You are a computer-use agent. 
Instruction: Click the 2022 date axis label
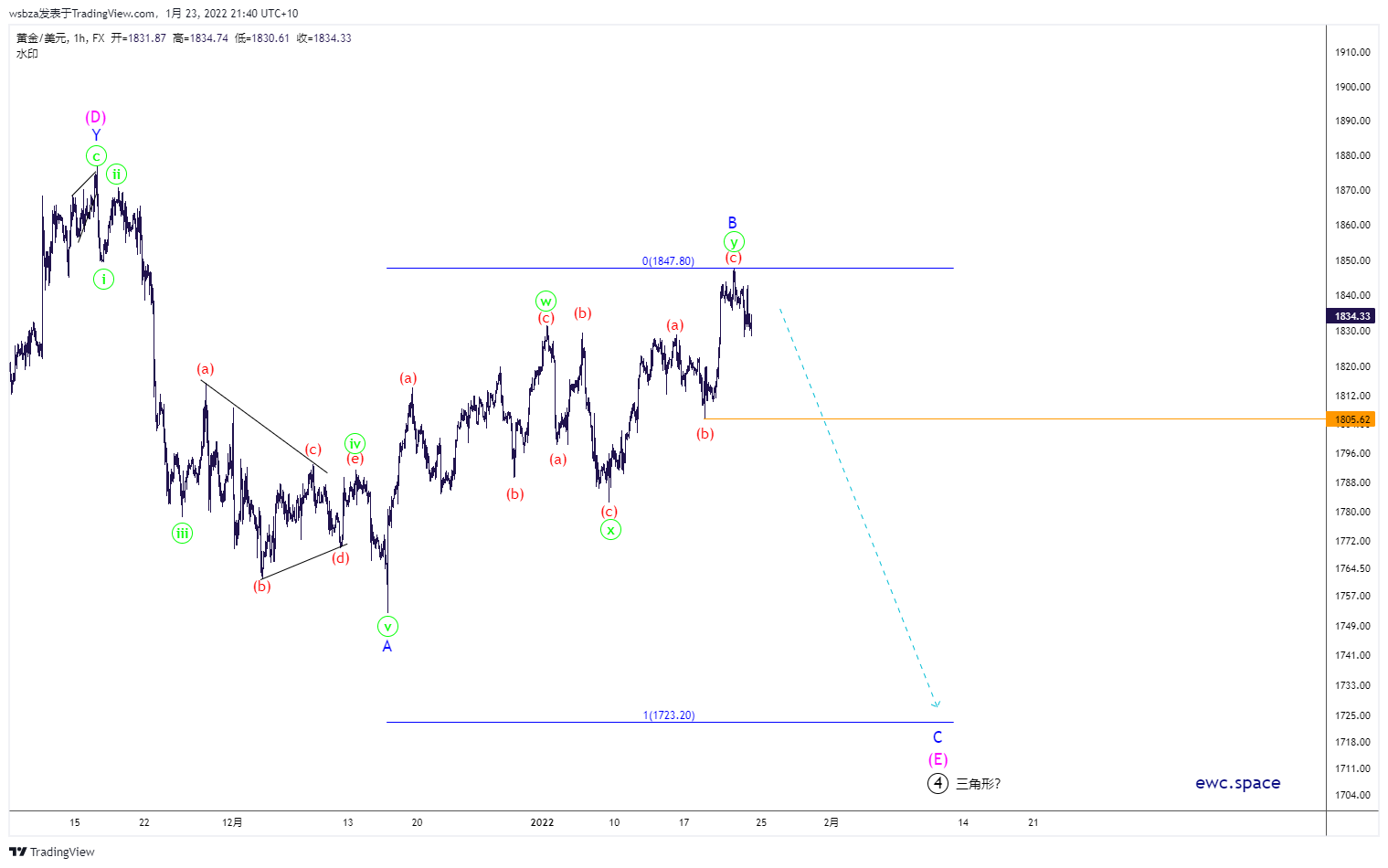click(x=542, y=822)
